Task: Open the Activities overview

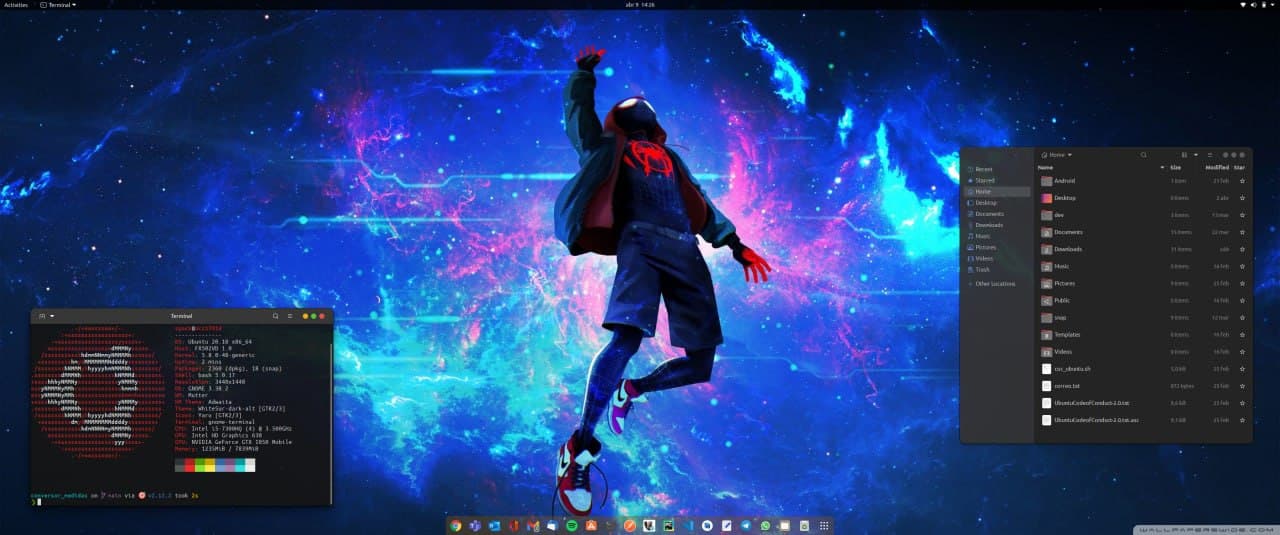Action: [16, 5]
